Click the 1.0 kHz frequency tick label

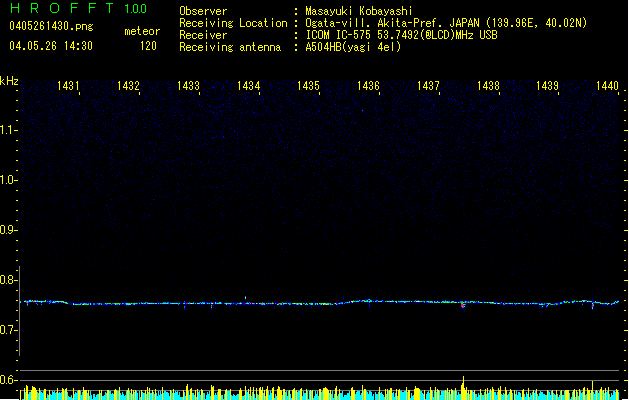(x=8, y=180)
